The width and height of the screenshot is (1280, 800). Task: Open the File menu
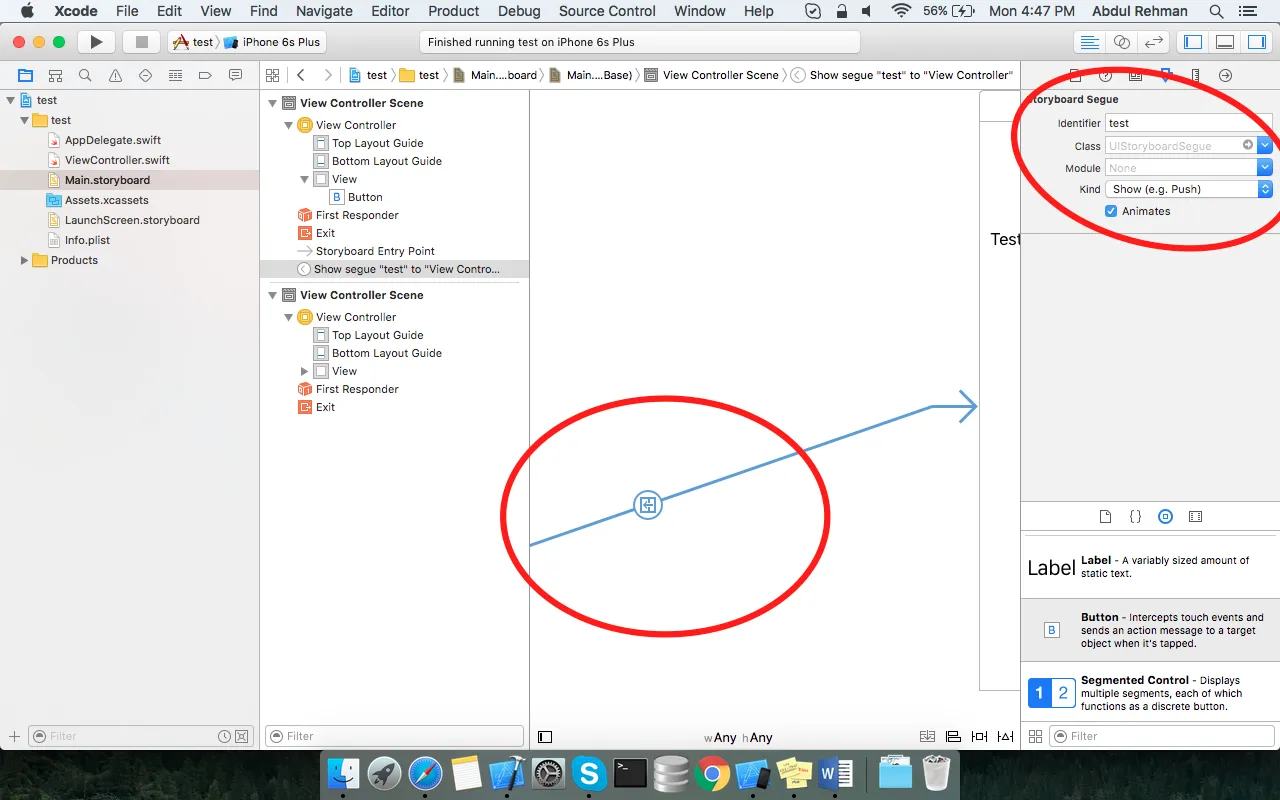point(127,11)
